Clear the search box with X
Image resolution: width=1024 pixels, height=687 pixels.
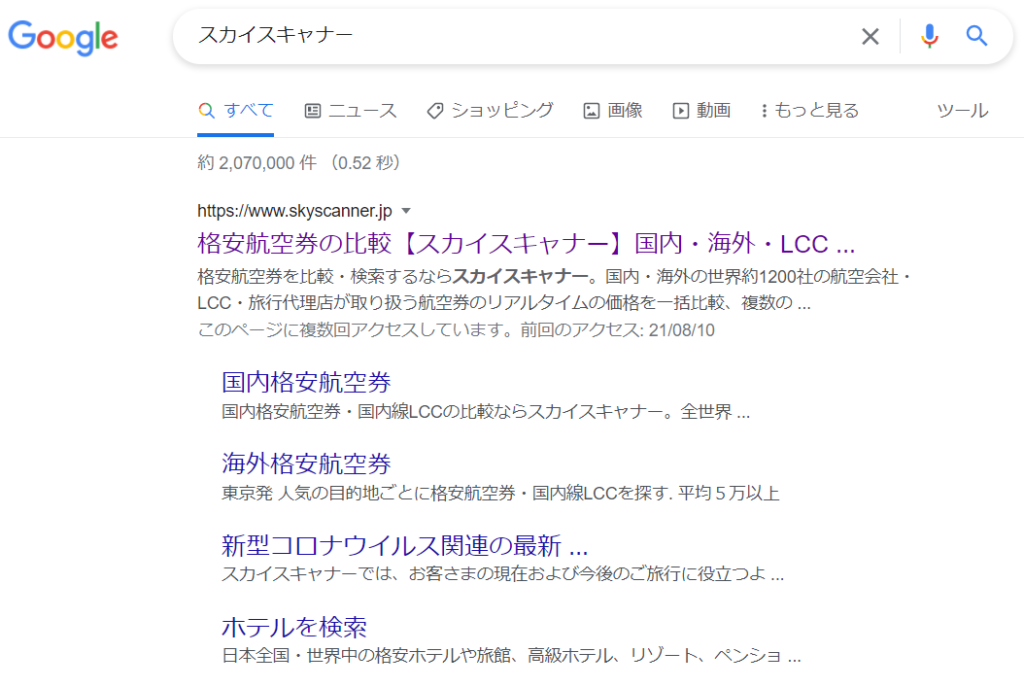[870, 36]
